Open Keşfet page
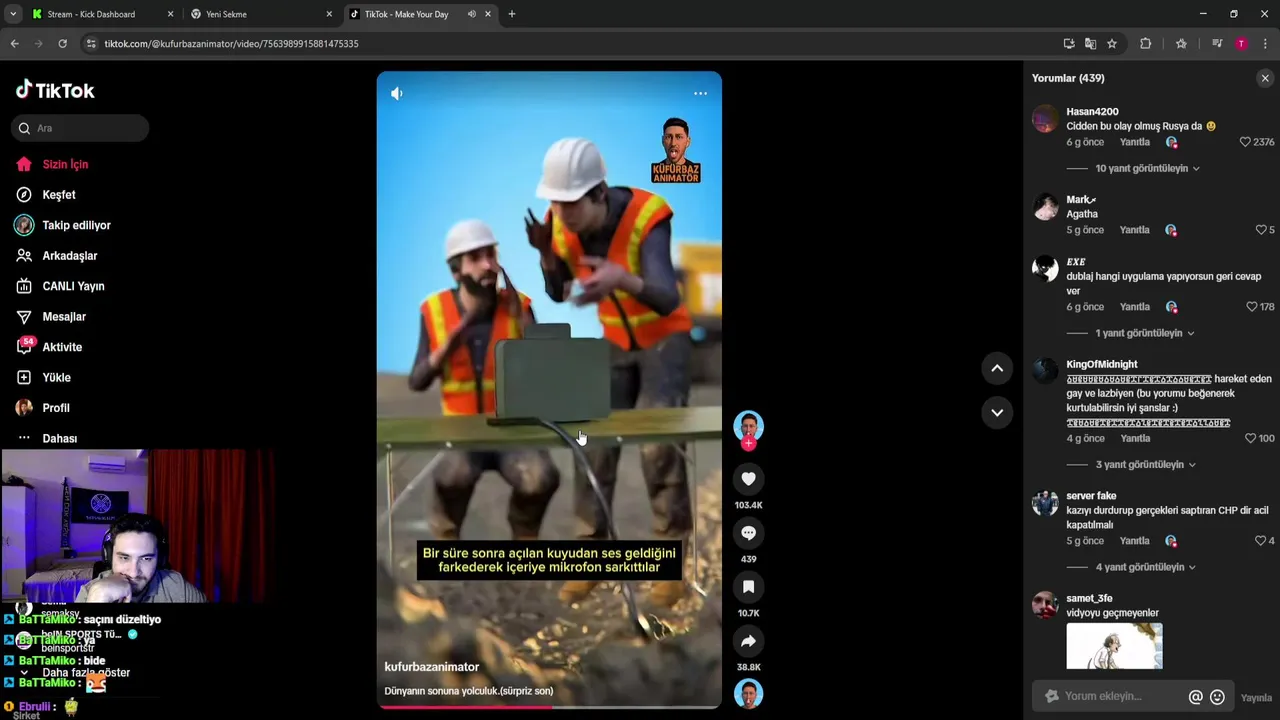Image resolution: width=1280 pixels, height=720 pixels. (x=59, y=195)
